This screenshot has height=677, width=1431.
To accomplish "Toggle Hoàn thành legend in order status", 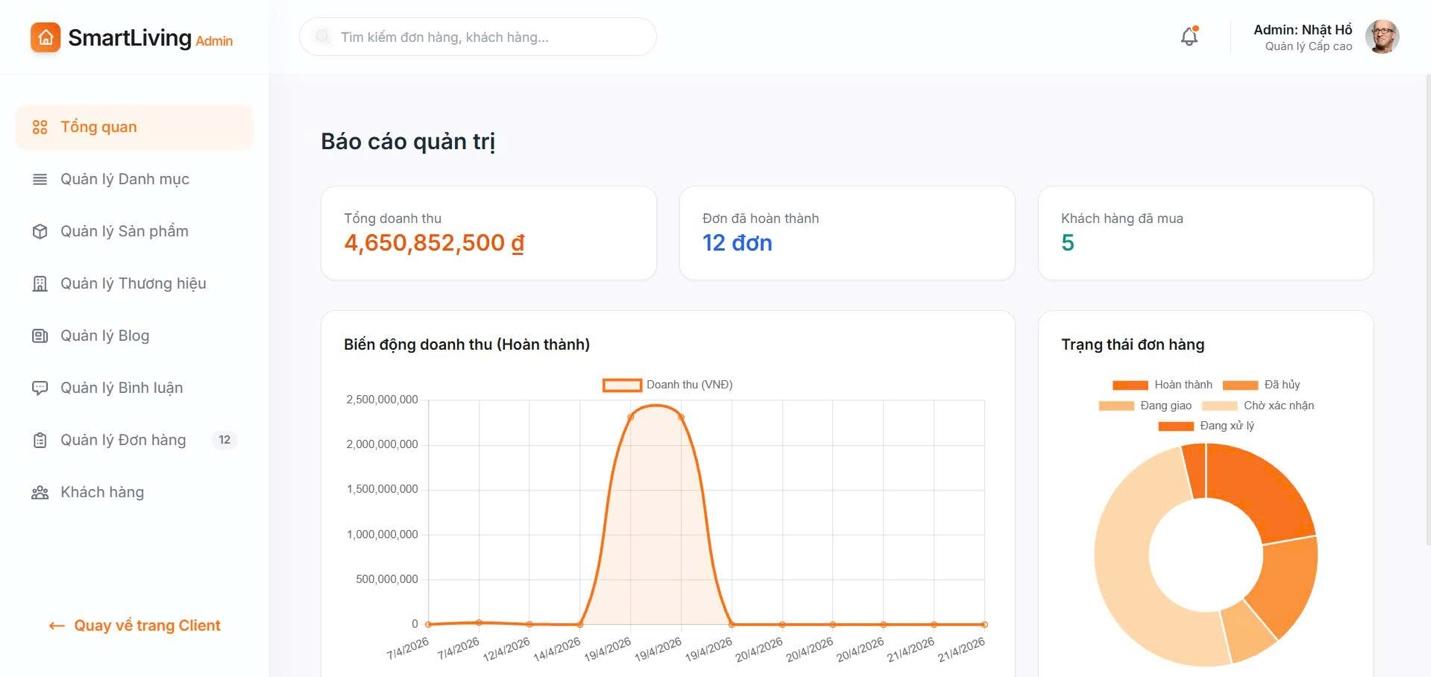I will 1162,385.
